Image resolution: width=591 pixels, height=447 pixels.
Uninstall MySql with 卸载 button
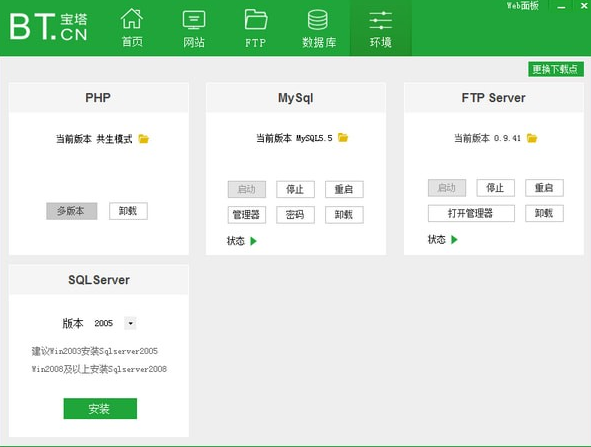click(x=344, y=215)
